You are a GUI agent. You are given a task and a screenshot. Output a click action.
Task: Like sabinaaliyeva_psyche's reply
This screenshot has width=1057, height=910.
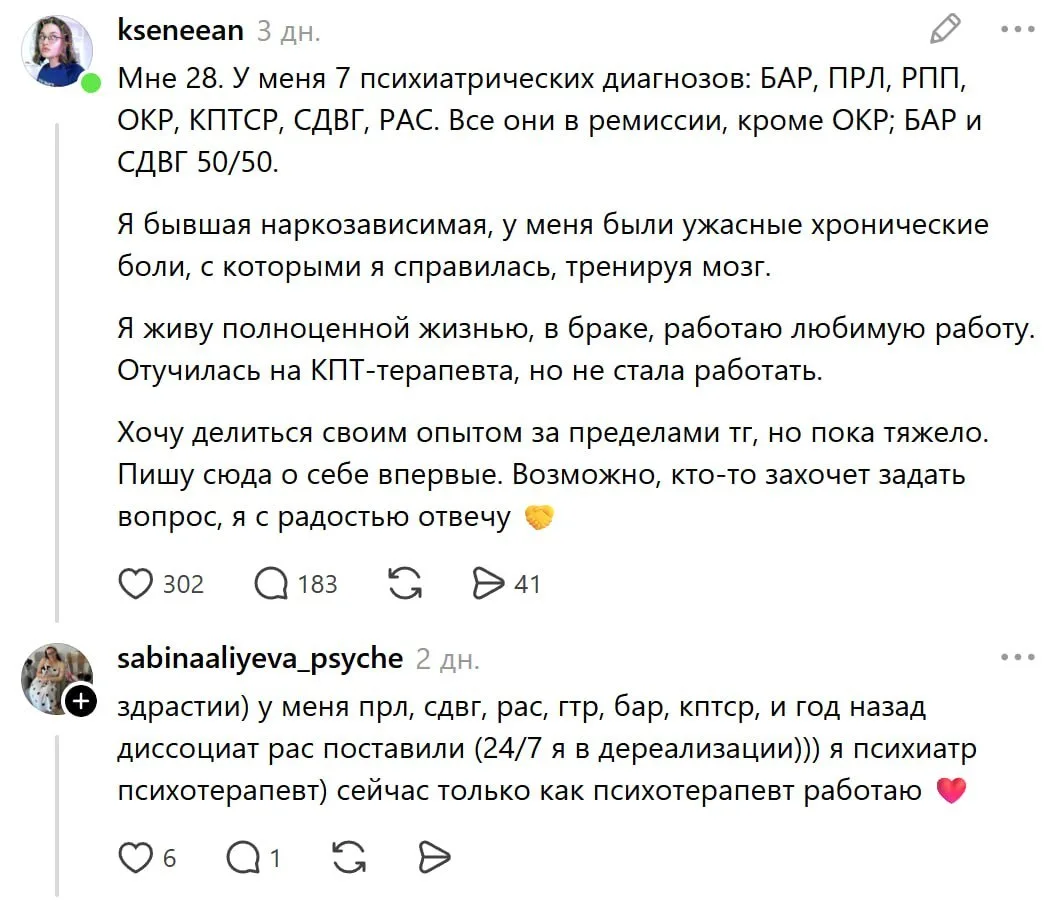pyautogui.click(x=135, y=857)
